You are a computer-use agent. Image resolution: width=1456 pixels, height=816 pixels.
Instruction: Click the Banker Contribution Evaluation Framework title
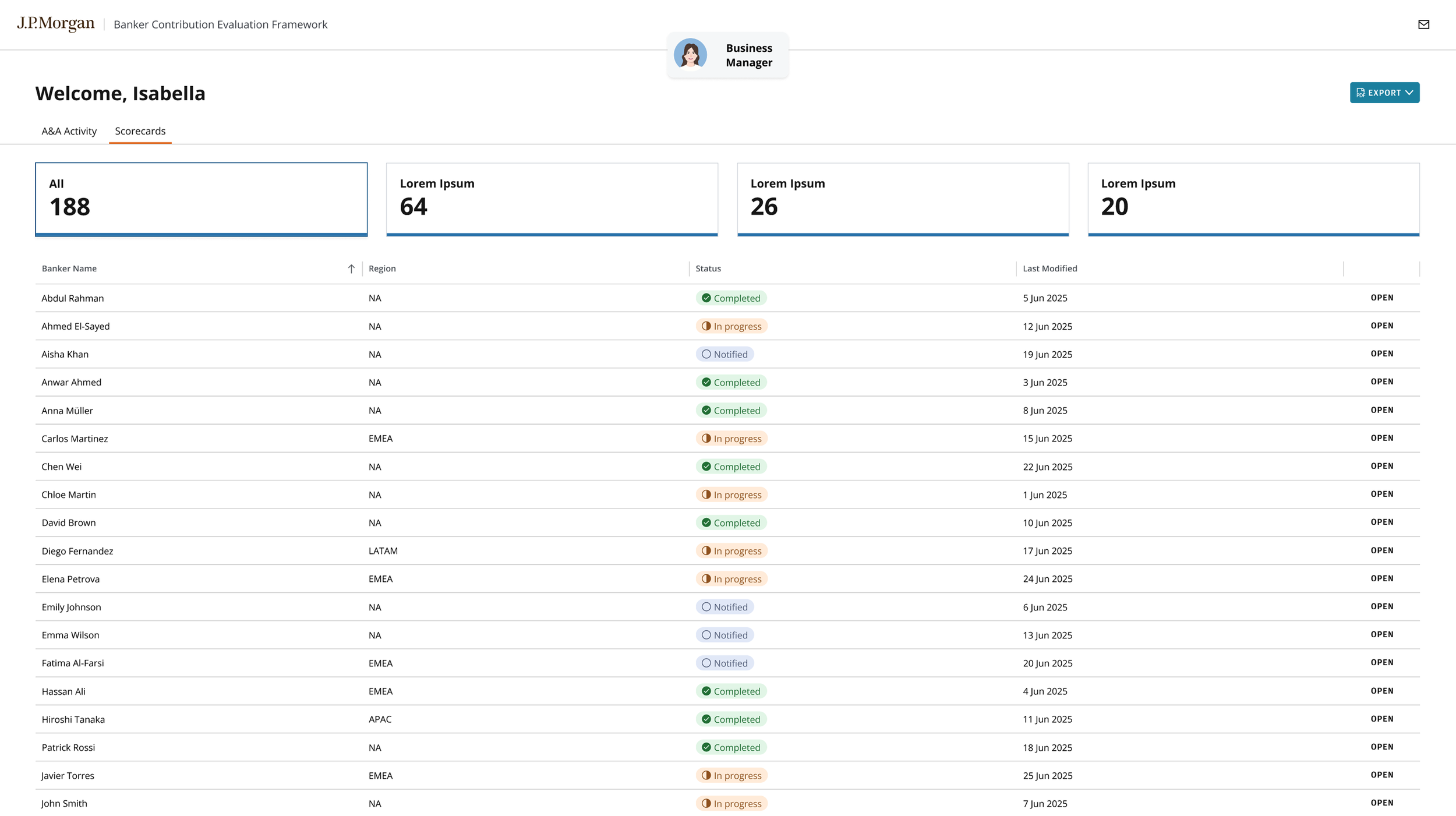(x=220, y=24)
